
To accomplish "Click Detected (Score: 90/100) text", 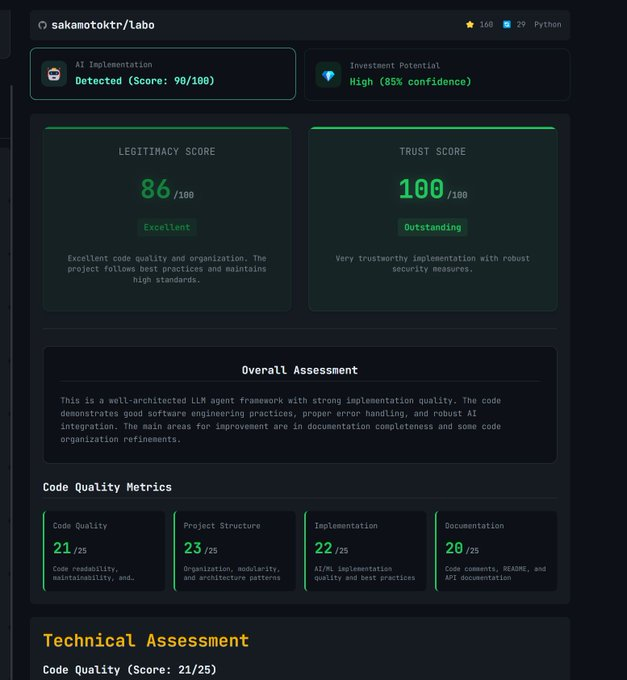I will tap(145, 81).
